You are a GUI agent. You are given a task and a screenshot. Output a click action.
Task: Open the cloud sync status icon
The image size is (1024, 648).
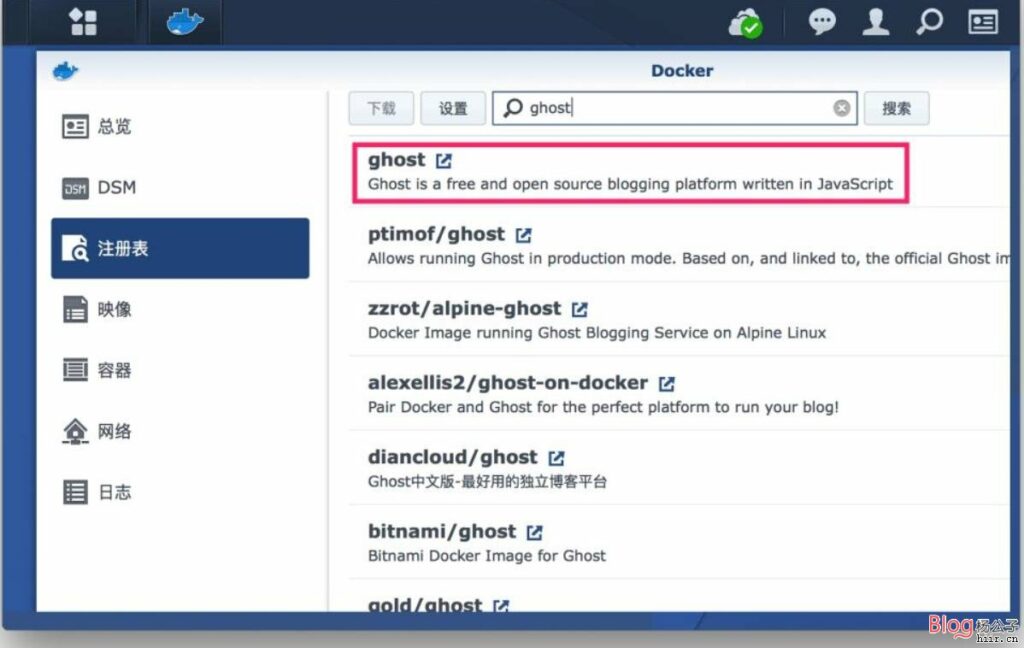pyautogui.click(x=745, y=24)
